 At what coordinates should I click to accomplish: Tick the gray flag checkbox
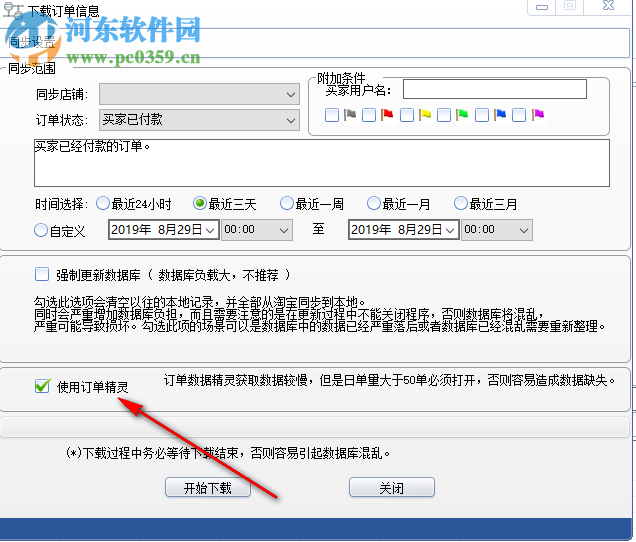(x=332, y=115)
